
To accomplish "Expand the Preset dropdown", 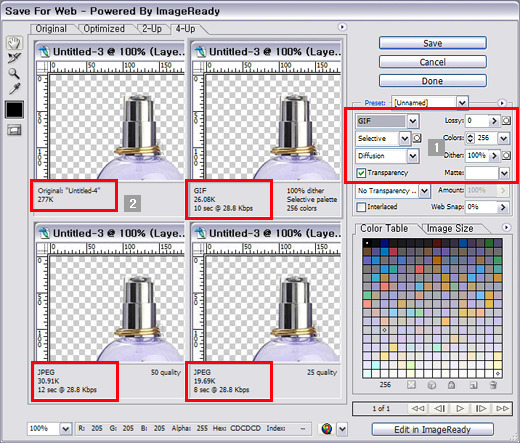I will pos(462,103).
